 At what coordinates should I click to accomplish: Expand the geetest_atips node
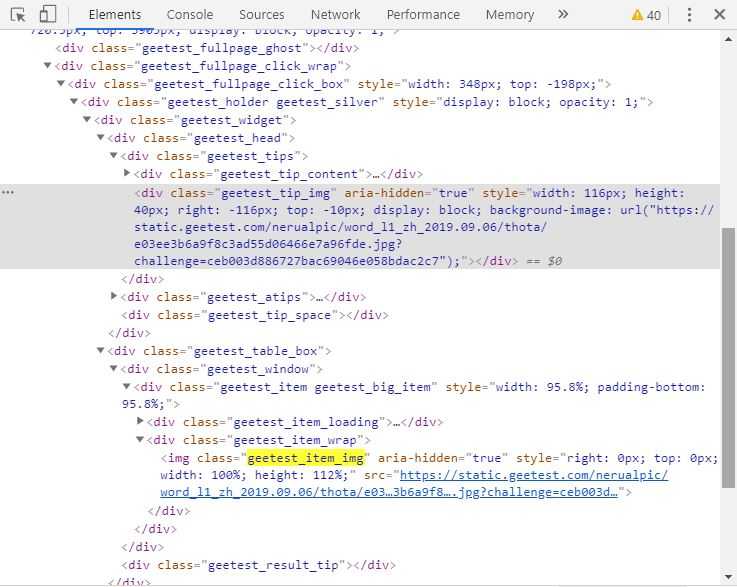tap(114, 296)
